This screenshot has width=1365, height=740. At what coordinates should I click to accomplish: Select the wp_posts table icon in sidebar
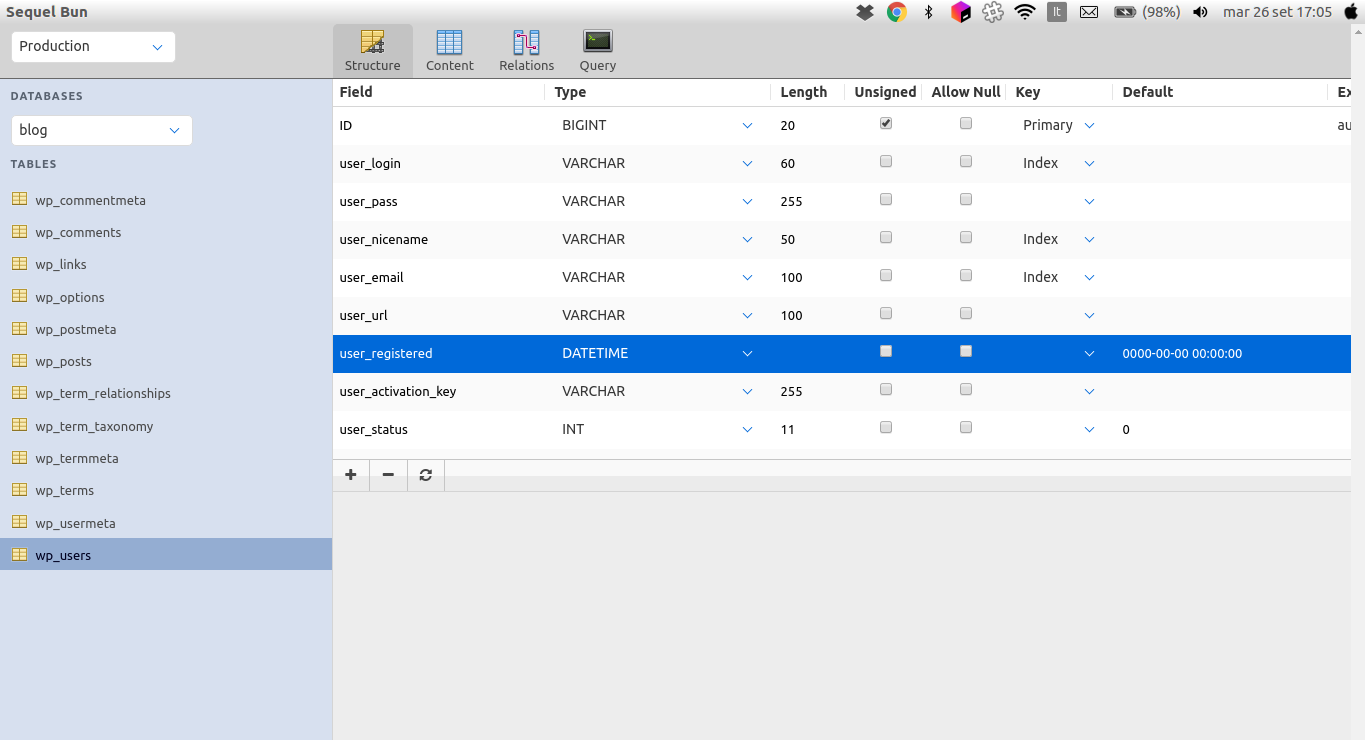click(19, 361)
